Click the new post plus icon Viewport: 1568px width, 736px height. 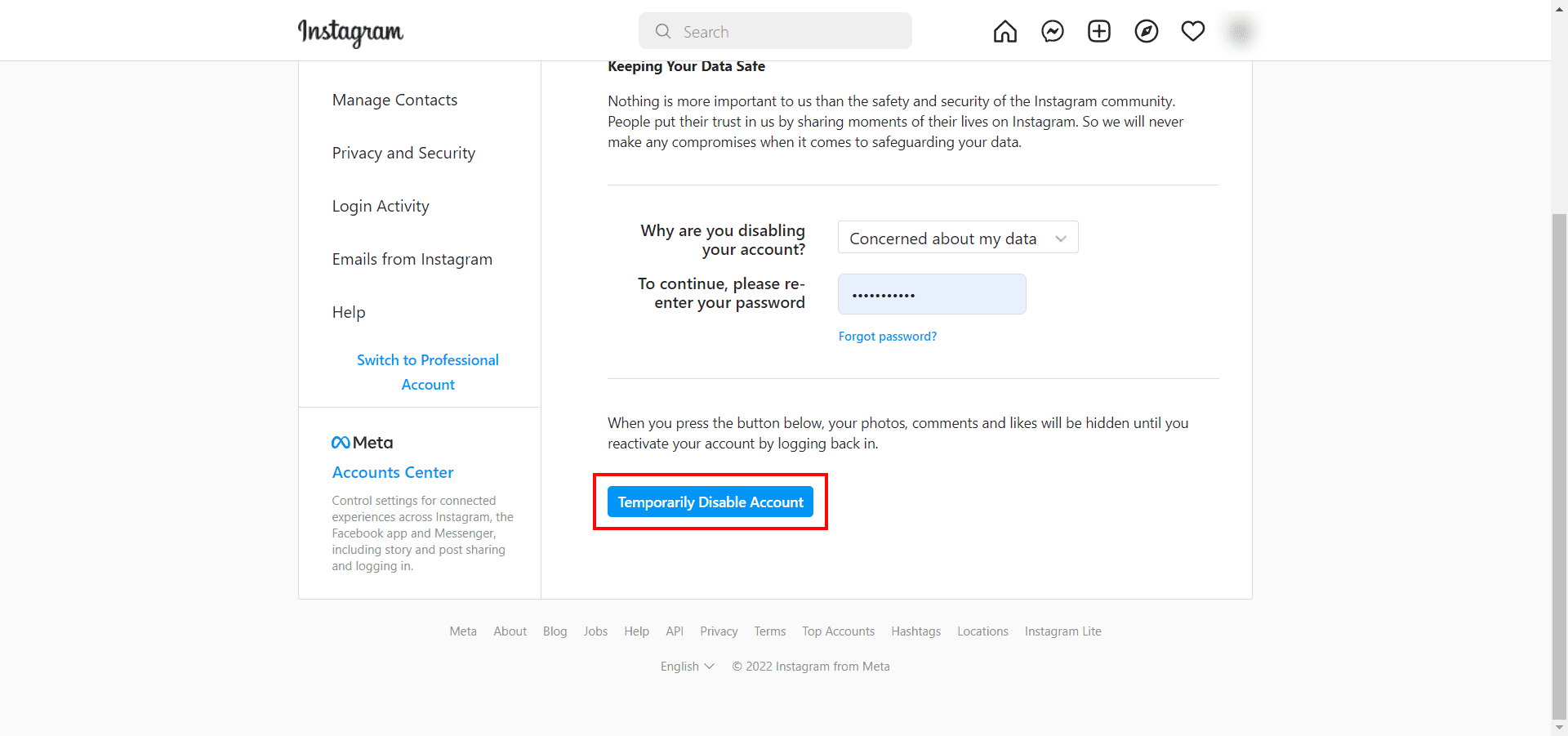1098,32
